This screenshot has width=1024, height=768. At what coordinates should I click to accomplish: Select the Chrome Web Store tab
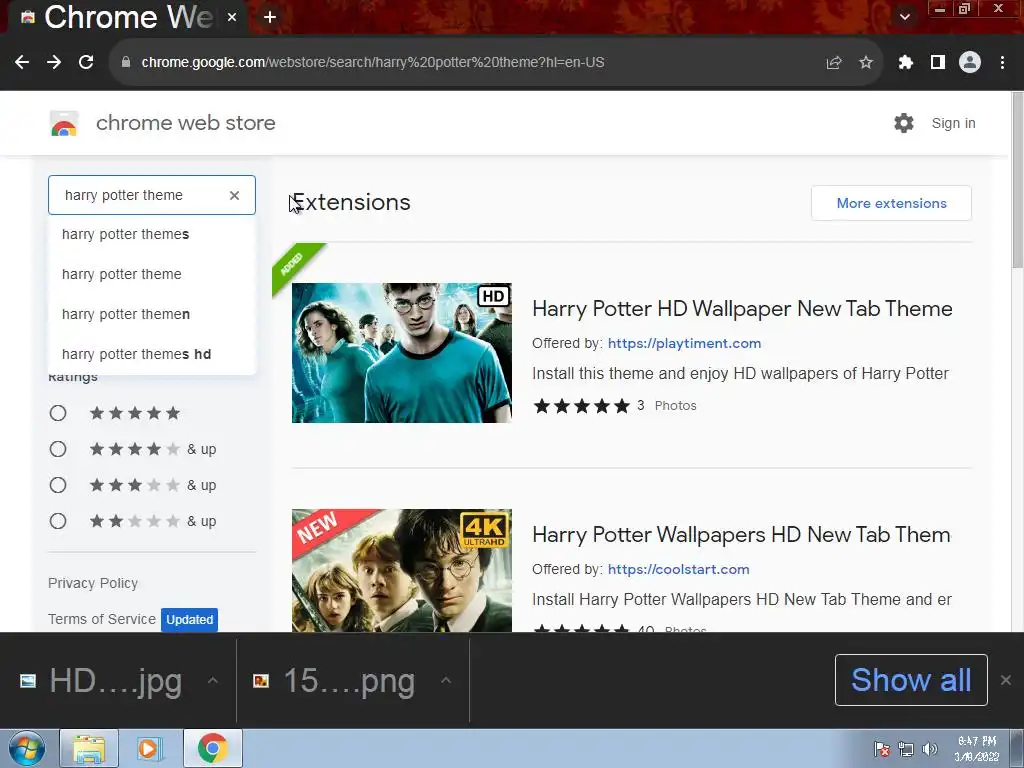point(127,18)
